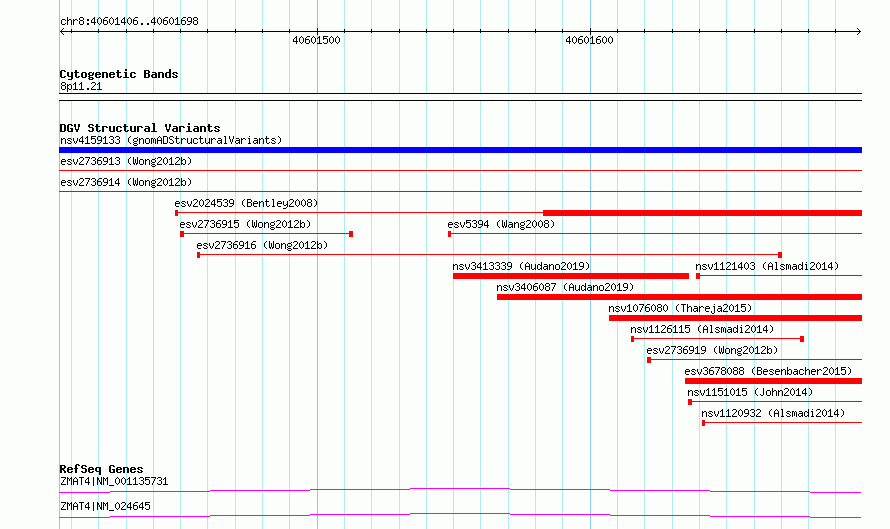Screen dimensions: 890x529
Task: Click the blue nsv4159133 variant bar
Action: tap(460, 150)
